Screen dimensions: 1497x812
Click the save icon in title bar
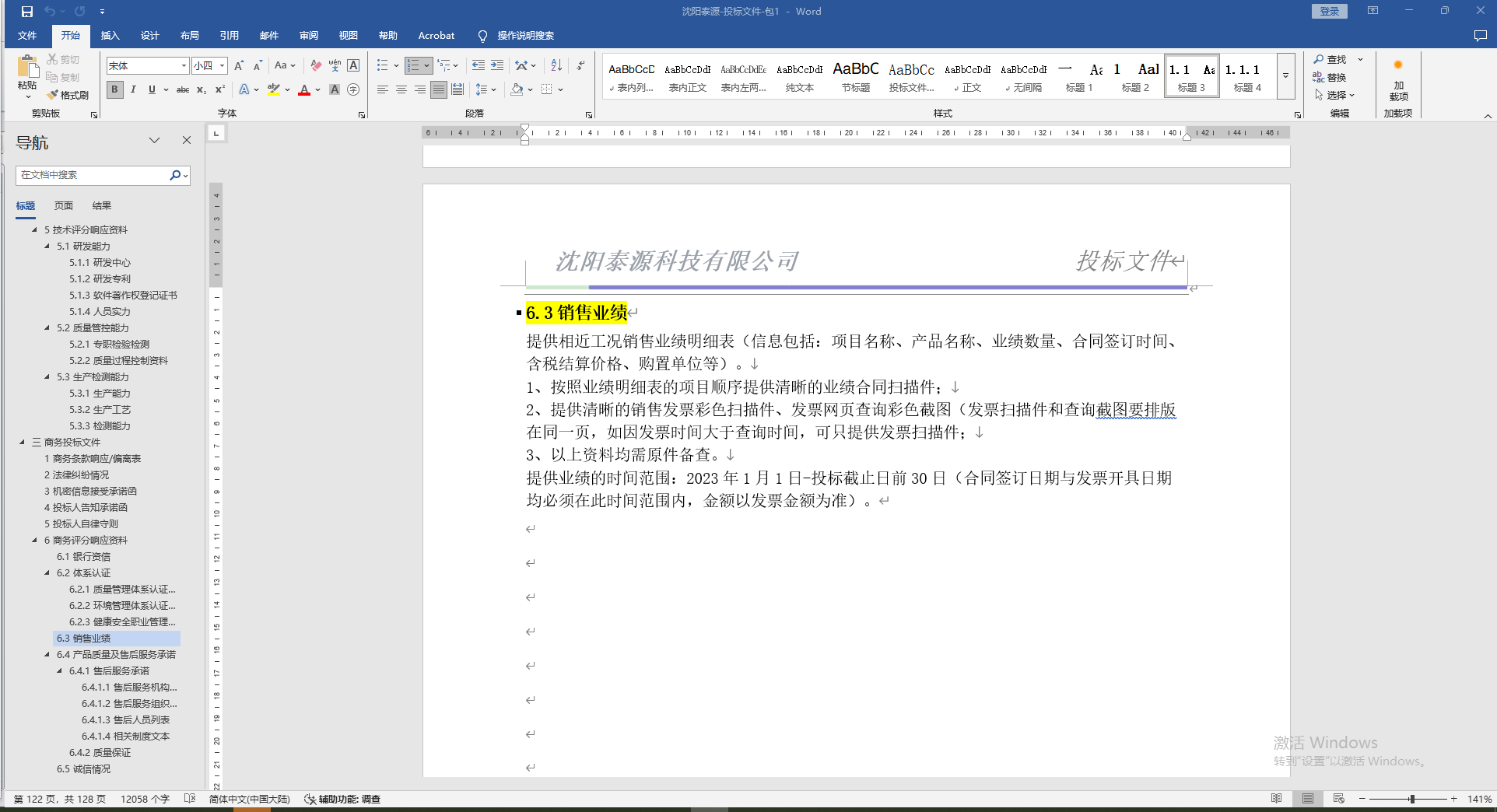tap(27, 12)
